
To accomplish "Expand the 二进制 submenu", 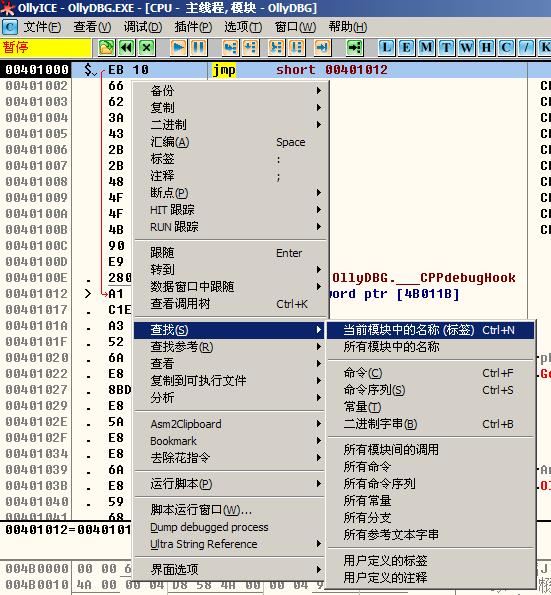I will point(231,125).
